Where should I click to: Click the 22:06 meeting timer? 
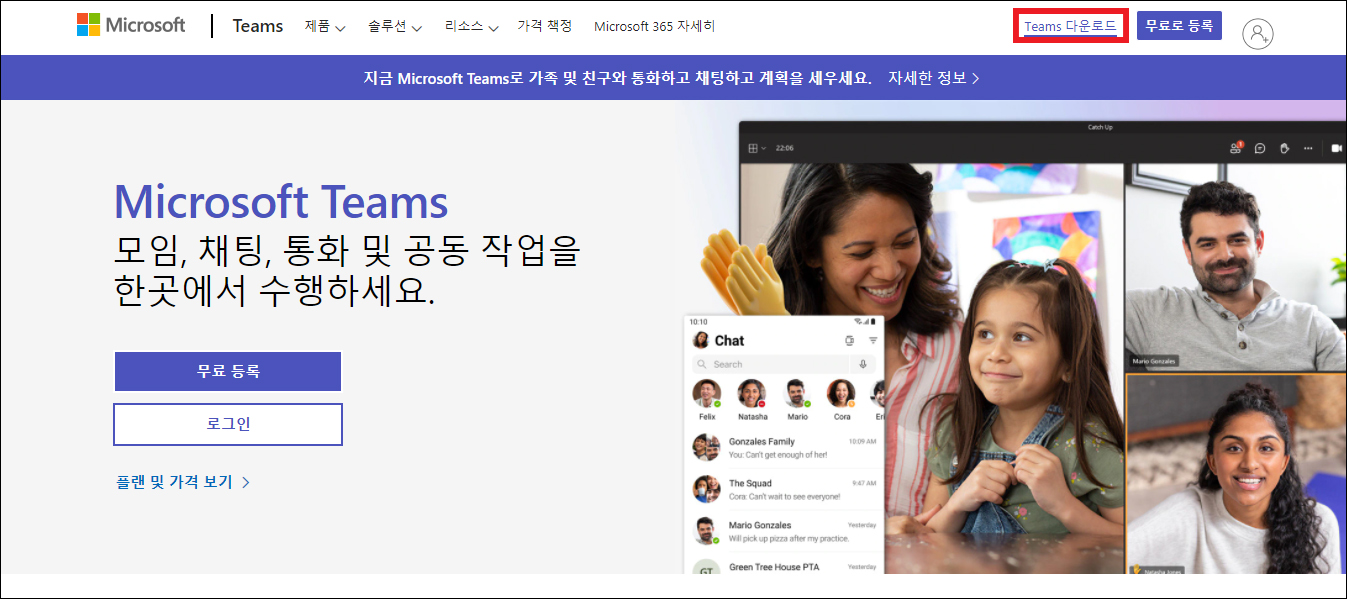click(785, 148)
